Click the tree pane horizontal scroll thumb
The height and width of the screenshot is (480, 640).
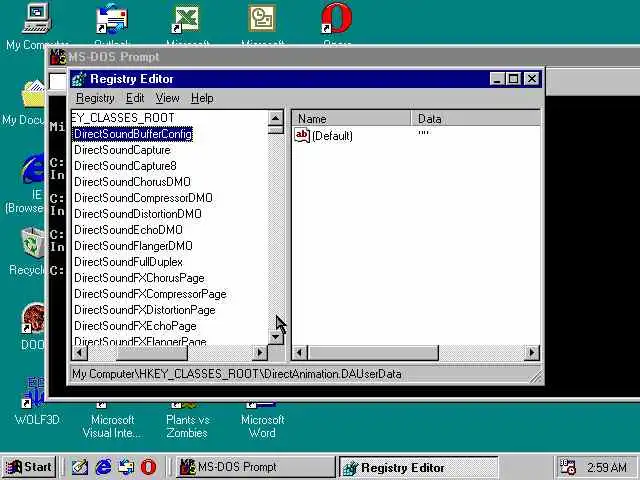[152, 353]
